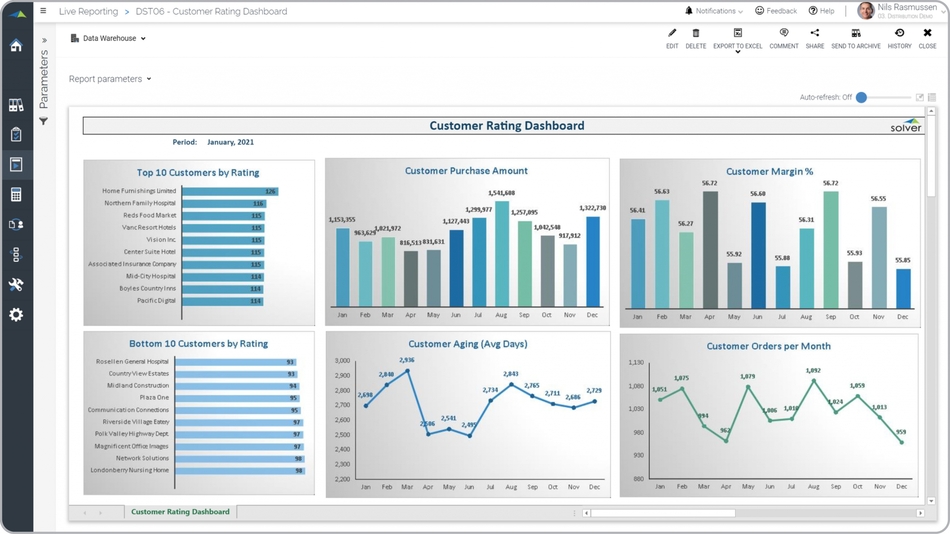Open the Notifications dropdown

pyautogui.click(x=714, y=11)
